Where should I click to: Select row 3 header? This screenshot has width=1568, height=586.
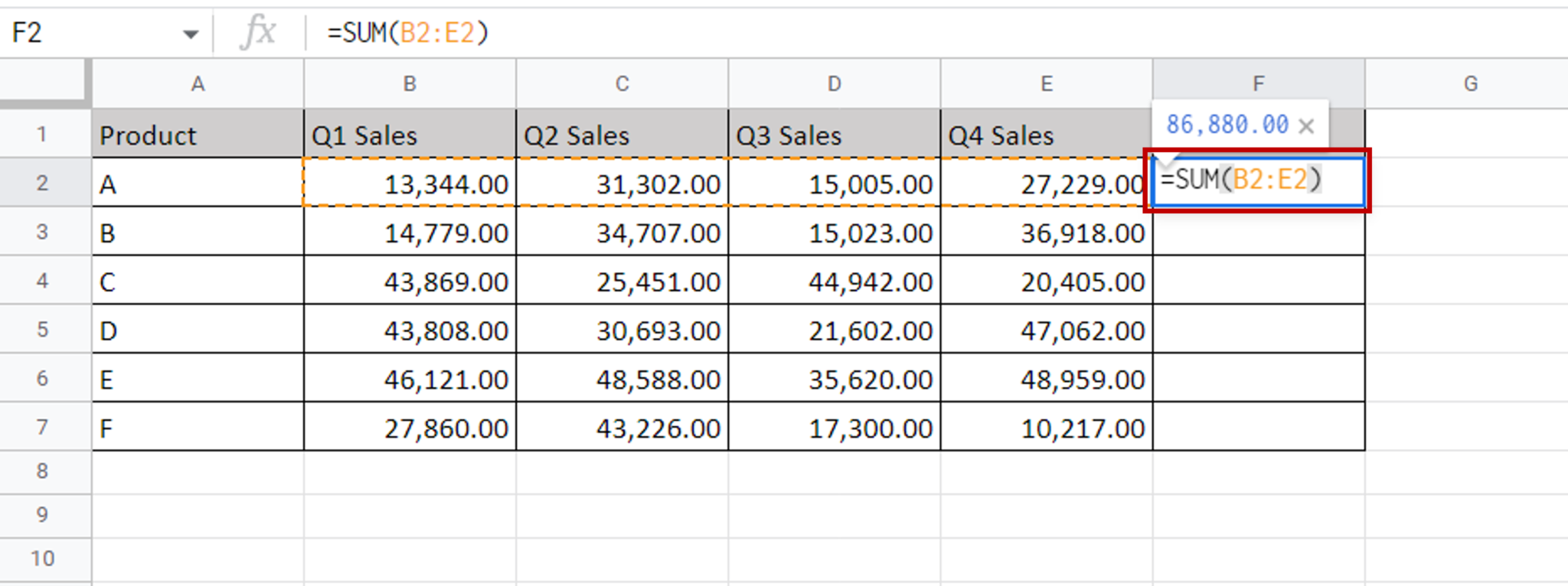click(x=44, y=232)
